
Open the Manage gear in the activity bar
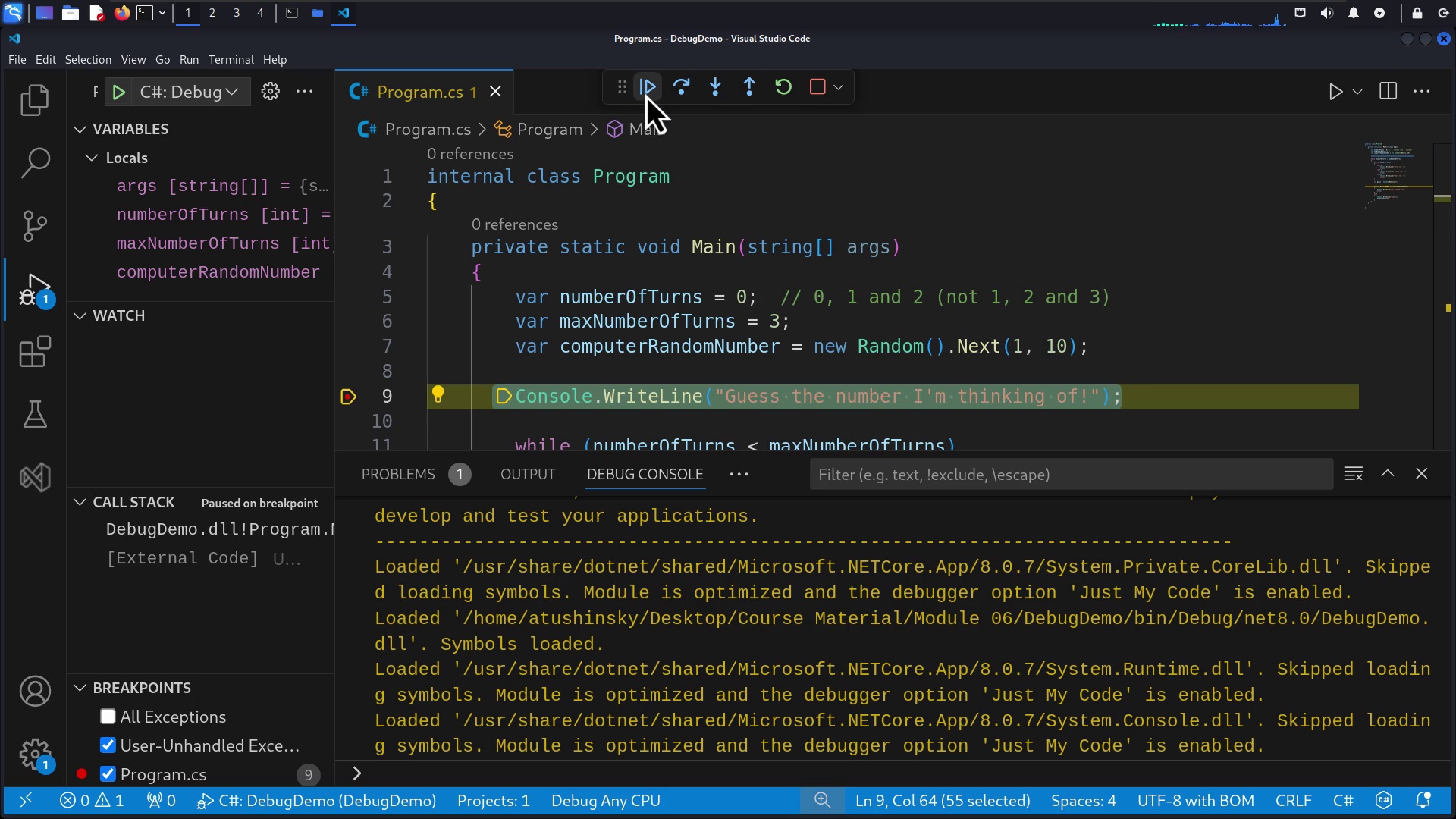35,755
